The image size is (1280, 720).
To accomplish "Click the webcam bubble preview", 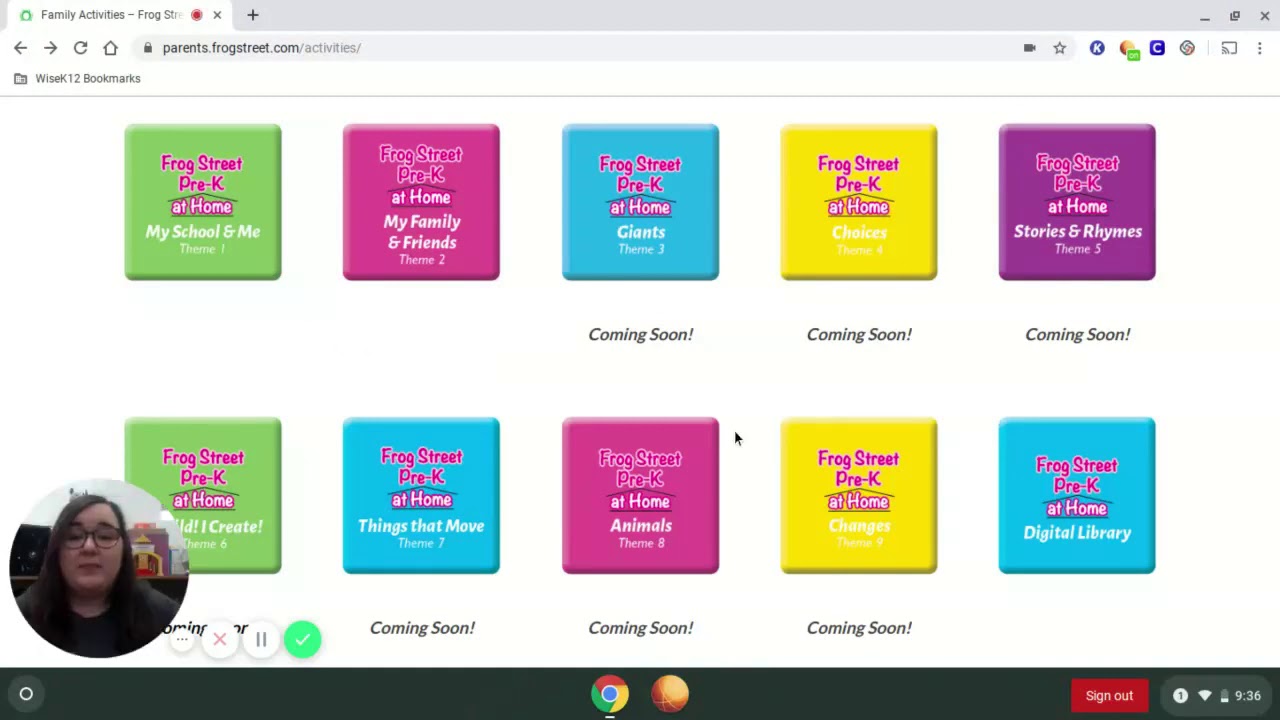I will point(98,568).
